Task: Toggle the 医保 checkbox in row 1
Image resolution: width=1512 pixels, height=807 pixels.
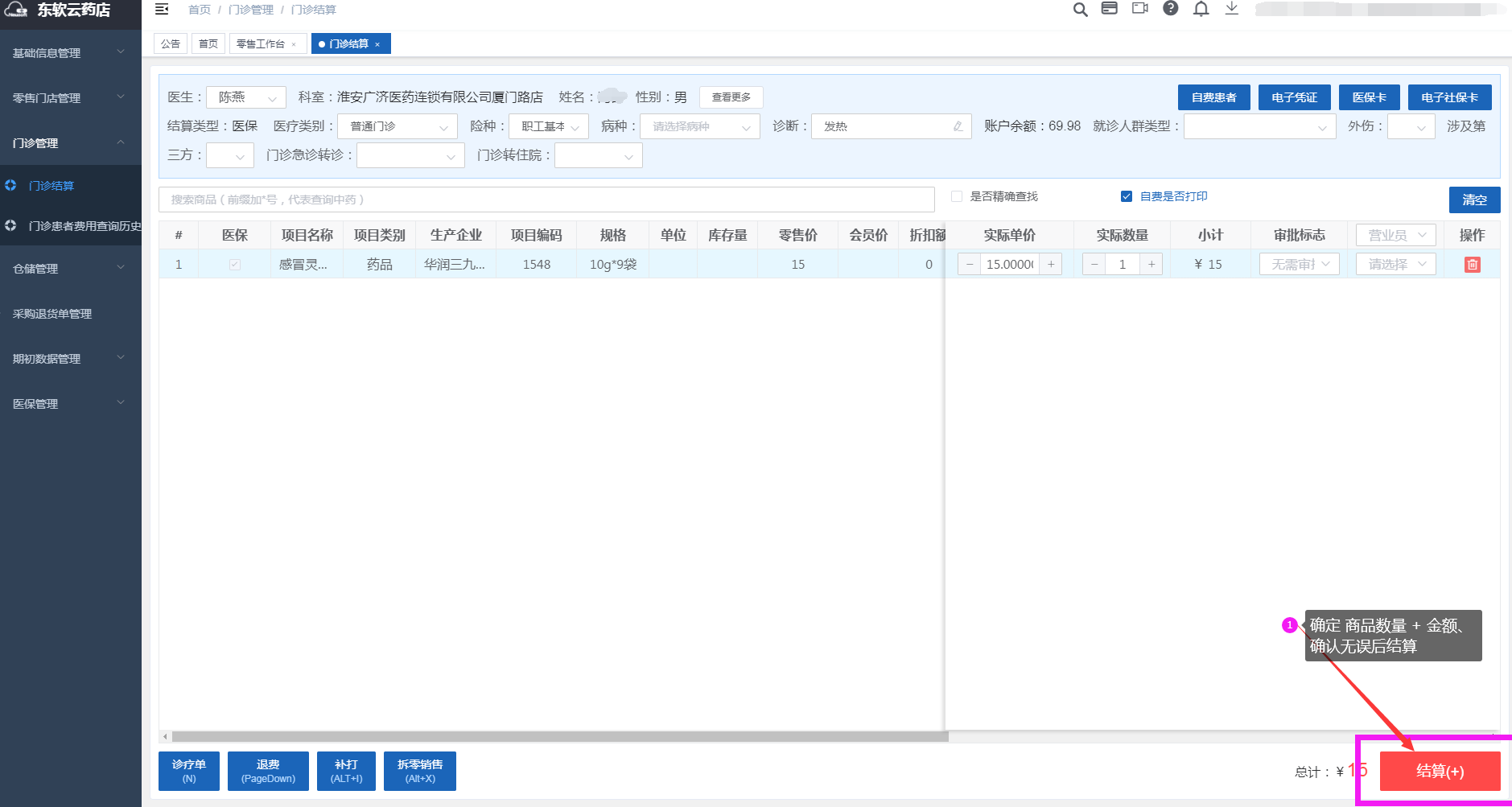Action: tap(235, 265)
